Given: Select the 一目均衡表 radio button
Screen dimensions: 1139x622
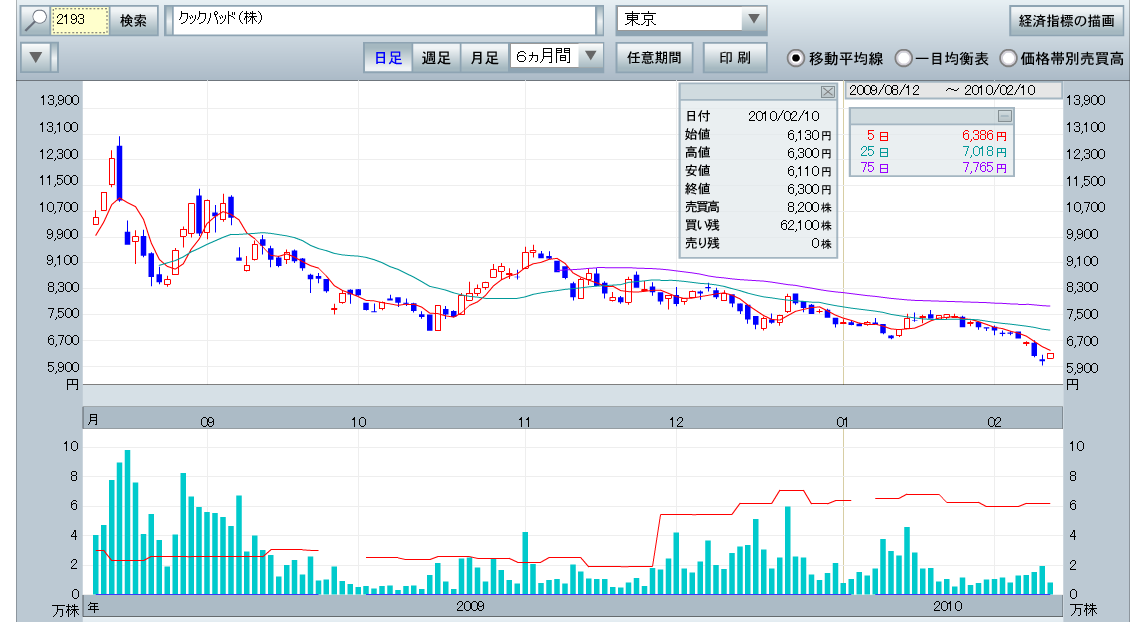Looking at the screenshot, I should [x=903, y=58].
